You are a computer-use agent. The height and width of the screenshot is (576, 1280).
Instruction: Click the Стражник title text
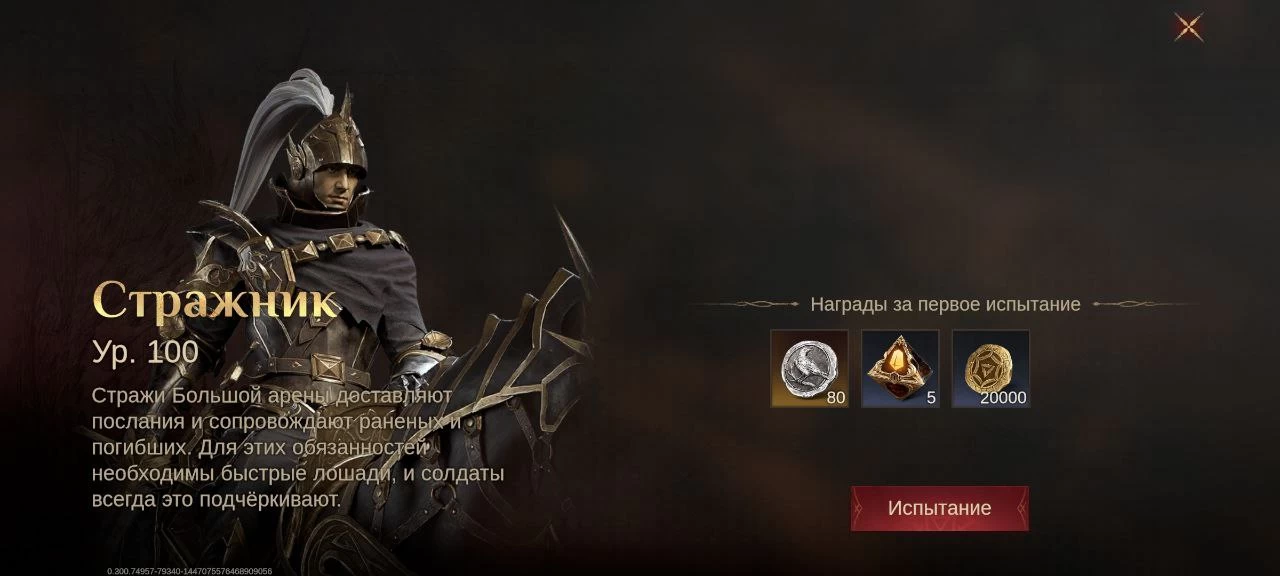[x=215, y=300]
